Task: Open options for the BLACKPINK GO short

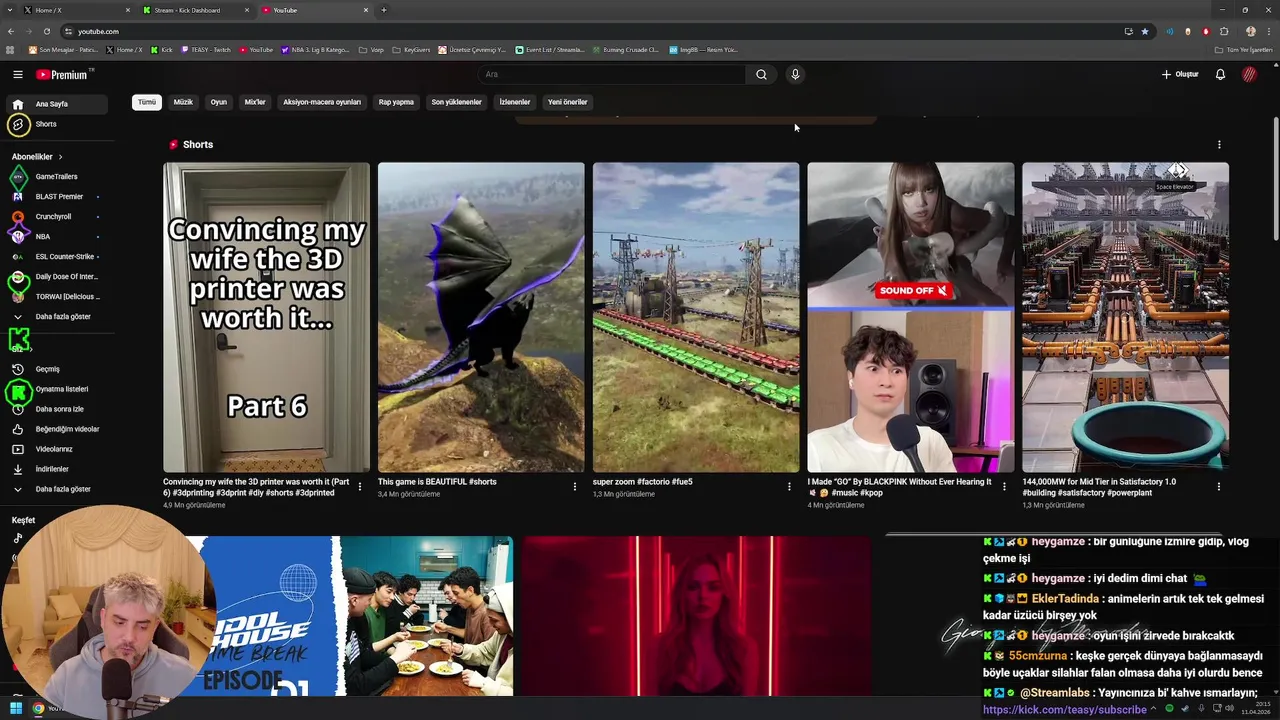Action: [x=1004, y=487]
